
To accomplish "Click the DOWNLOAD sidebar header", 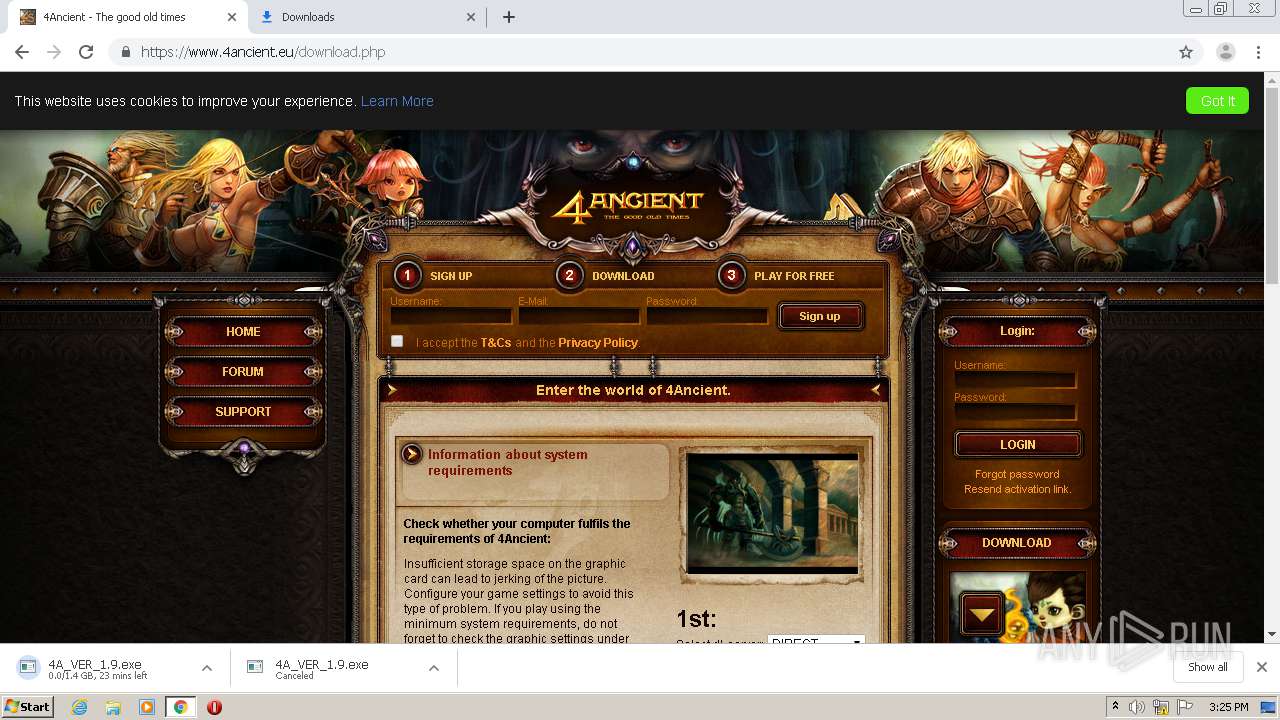I will click(x=1017, y=543).
